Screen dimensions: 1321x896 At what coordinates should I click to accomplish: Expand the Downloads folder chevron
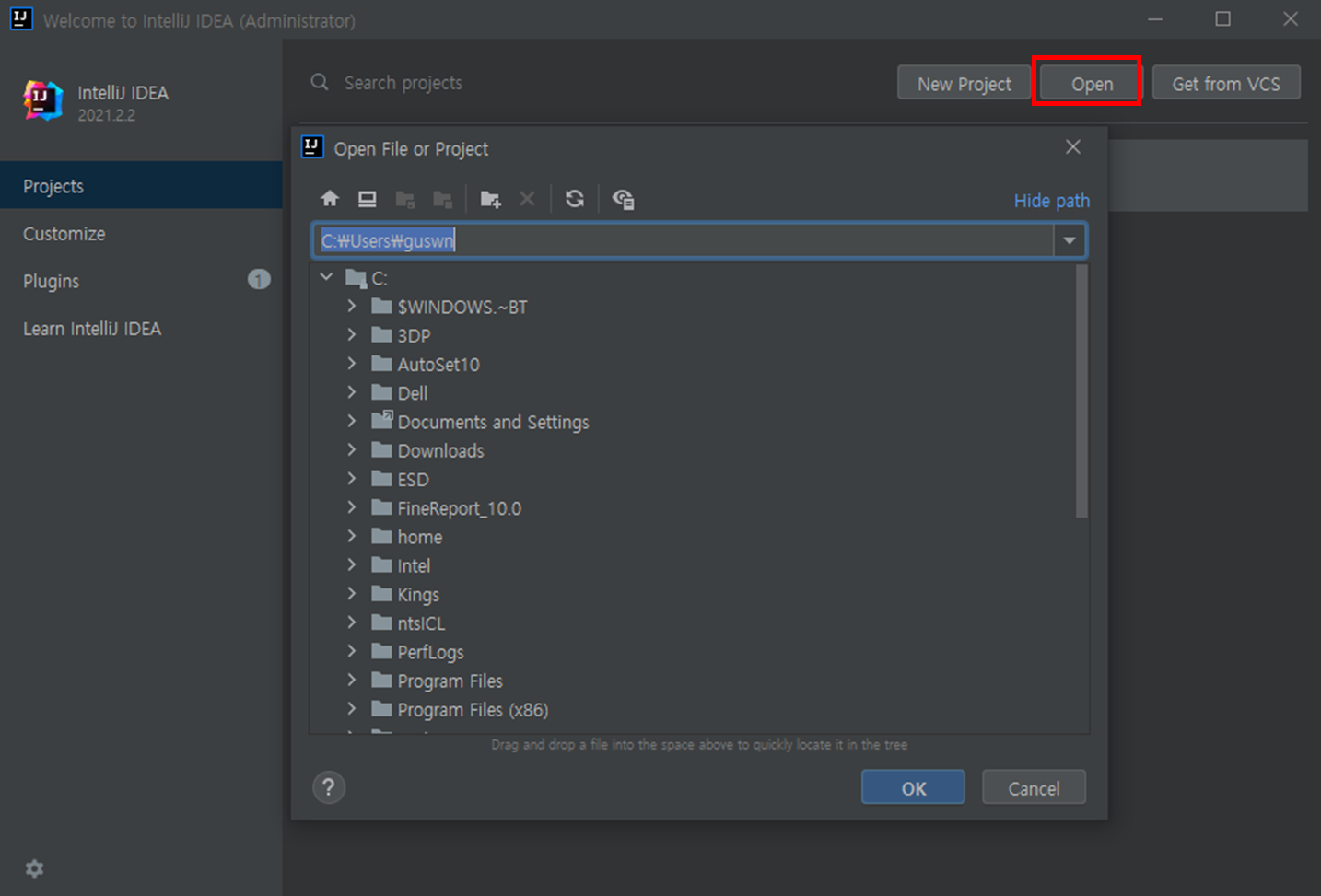[352, 449]
